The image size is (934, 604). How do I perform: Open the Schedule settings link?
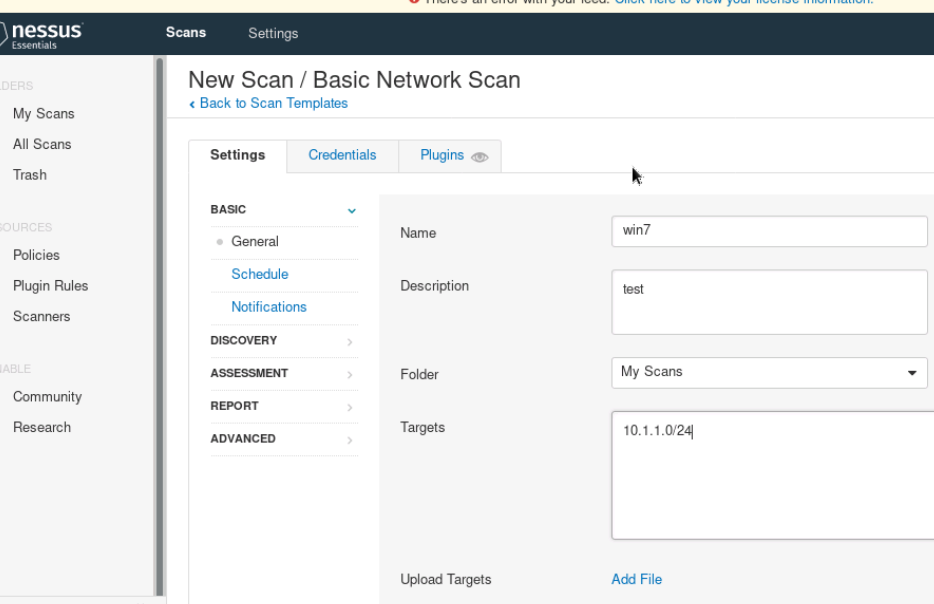coord(260,274)
